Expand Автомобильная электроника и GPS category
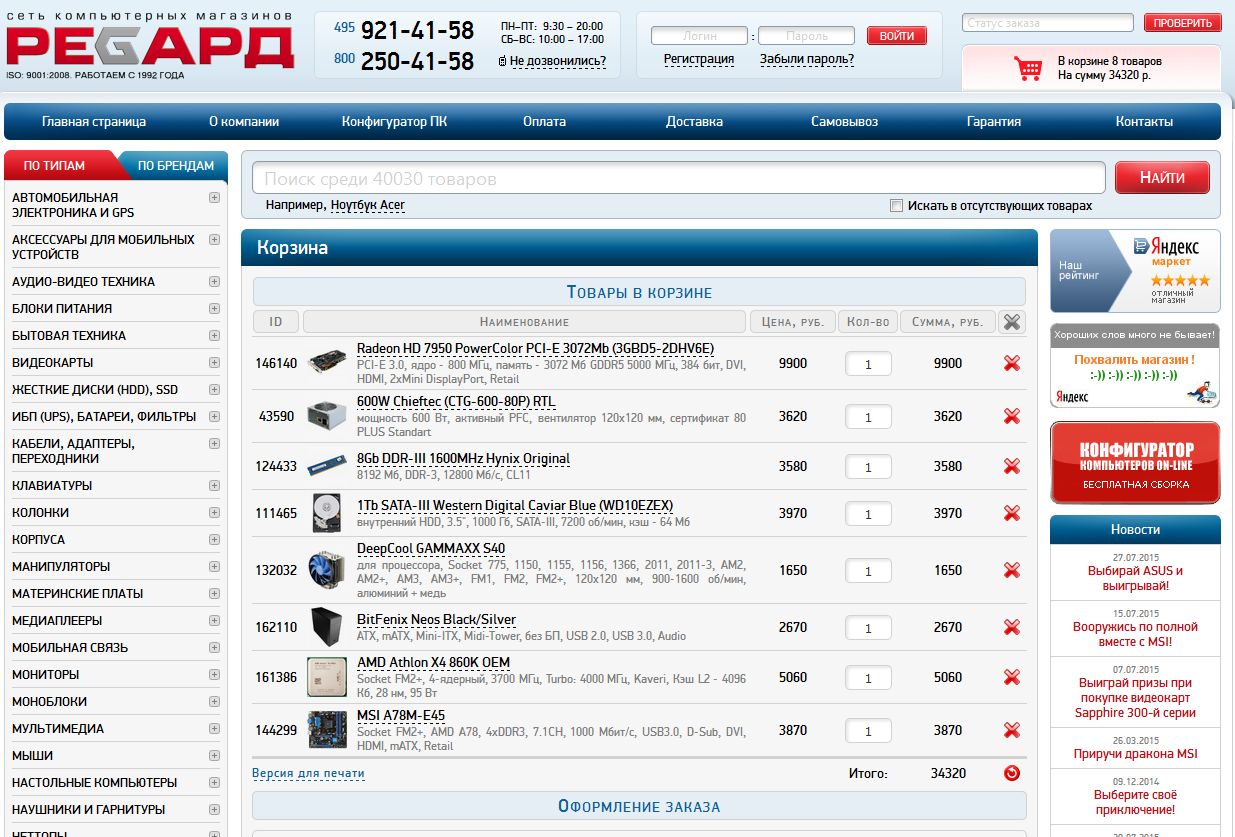The width and height of the screenshot is (1235, 837). point(214,197)
